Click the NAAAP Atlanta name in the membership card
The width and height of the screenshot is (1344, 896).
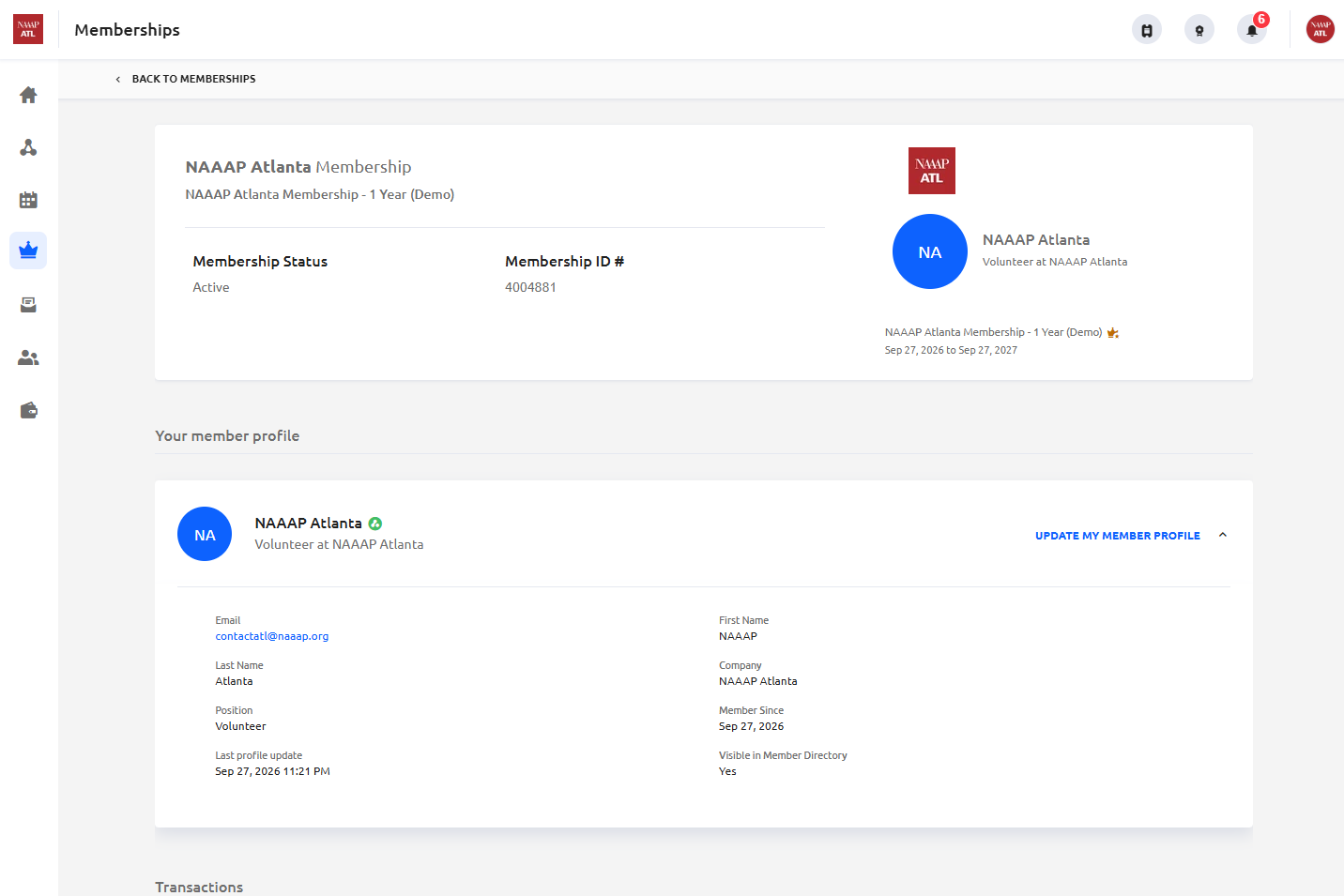tap(1036, 239)
